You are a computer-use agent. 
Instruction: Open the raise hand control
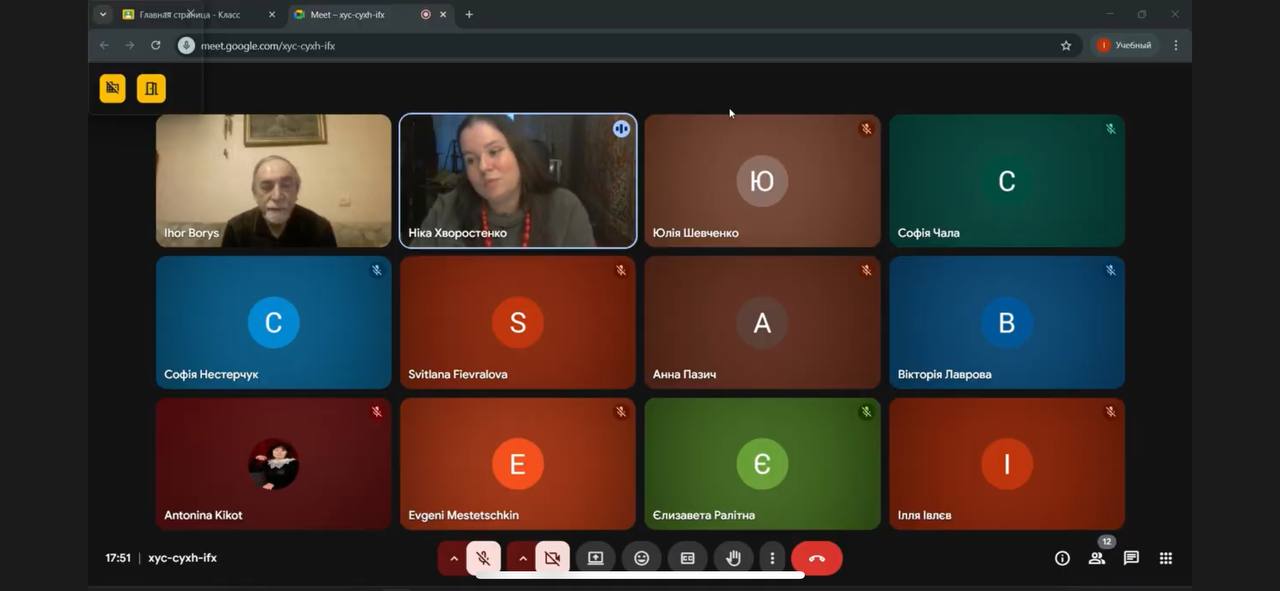(x=733, y=558)
